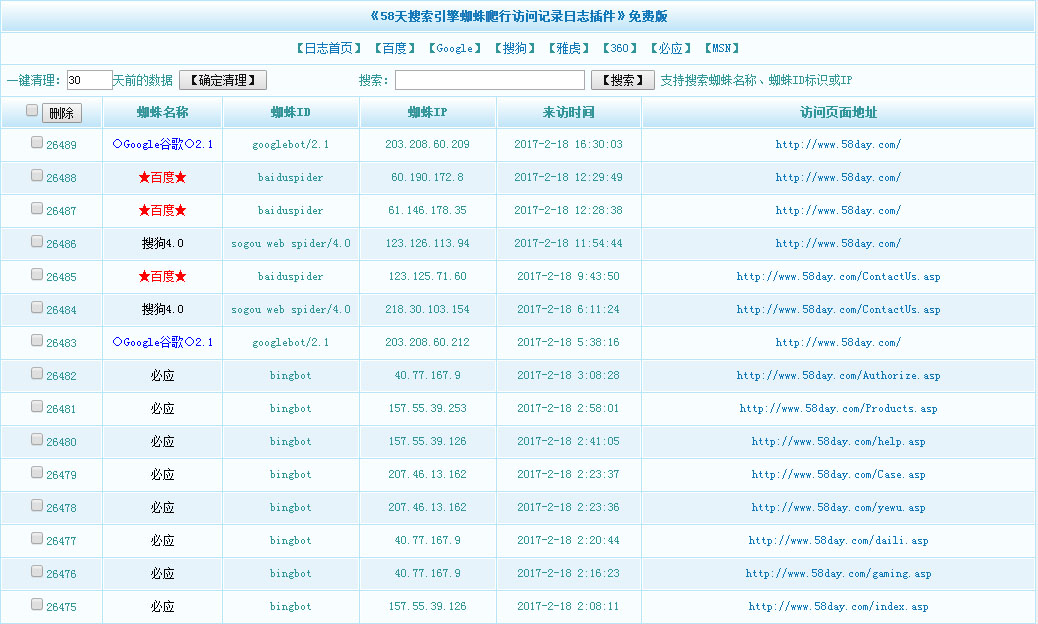Check the checkbox for record 26485
1038x624 pixels.
[x=37, y=274]
